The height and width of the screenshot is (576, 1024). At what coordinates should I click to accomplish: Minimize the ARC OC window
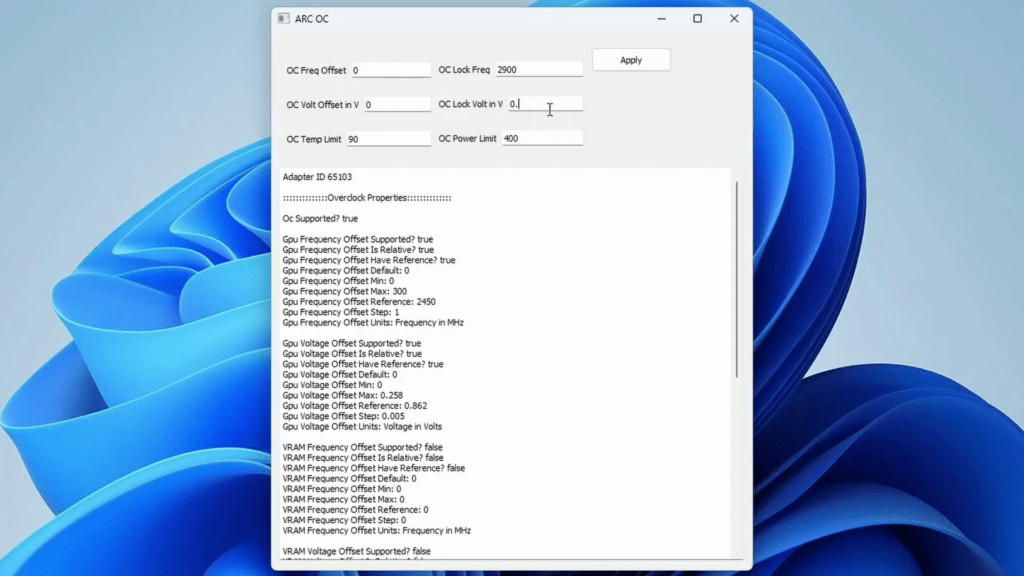[661, 19]
